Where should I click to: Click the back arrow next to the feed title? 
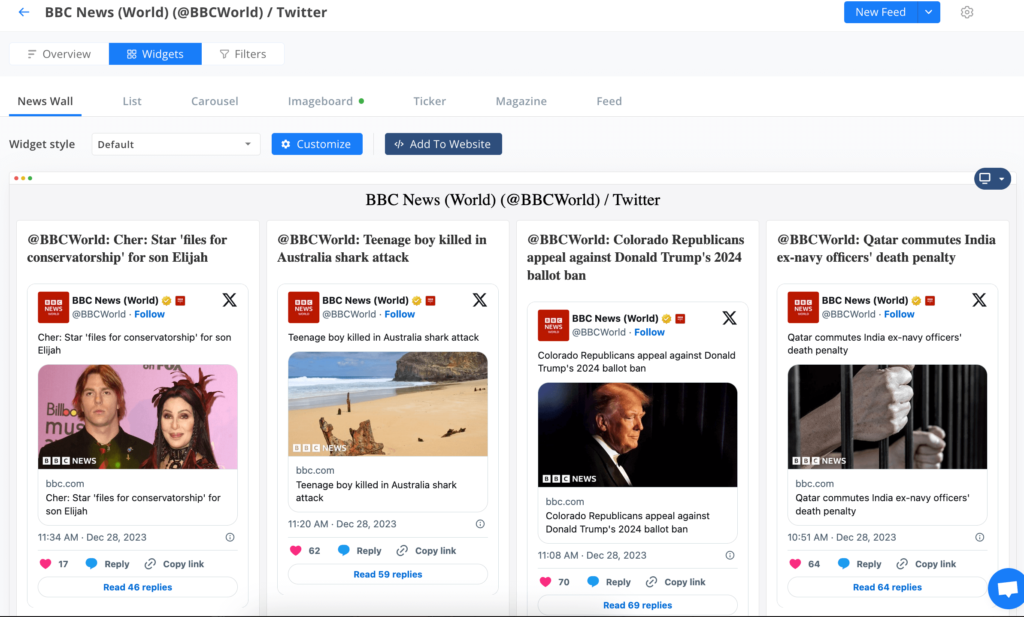click(x=22, y=12)
